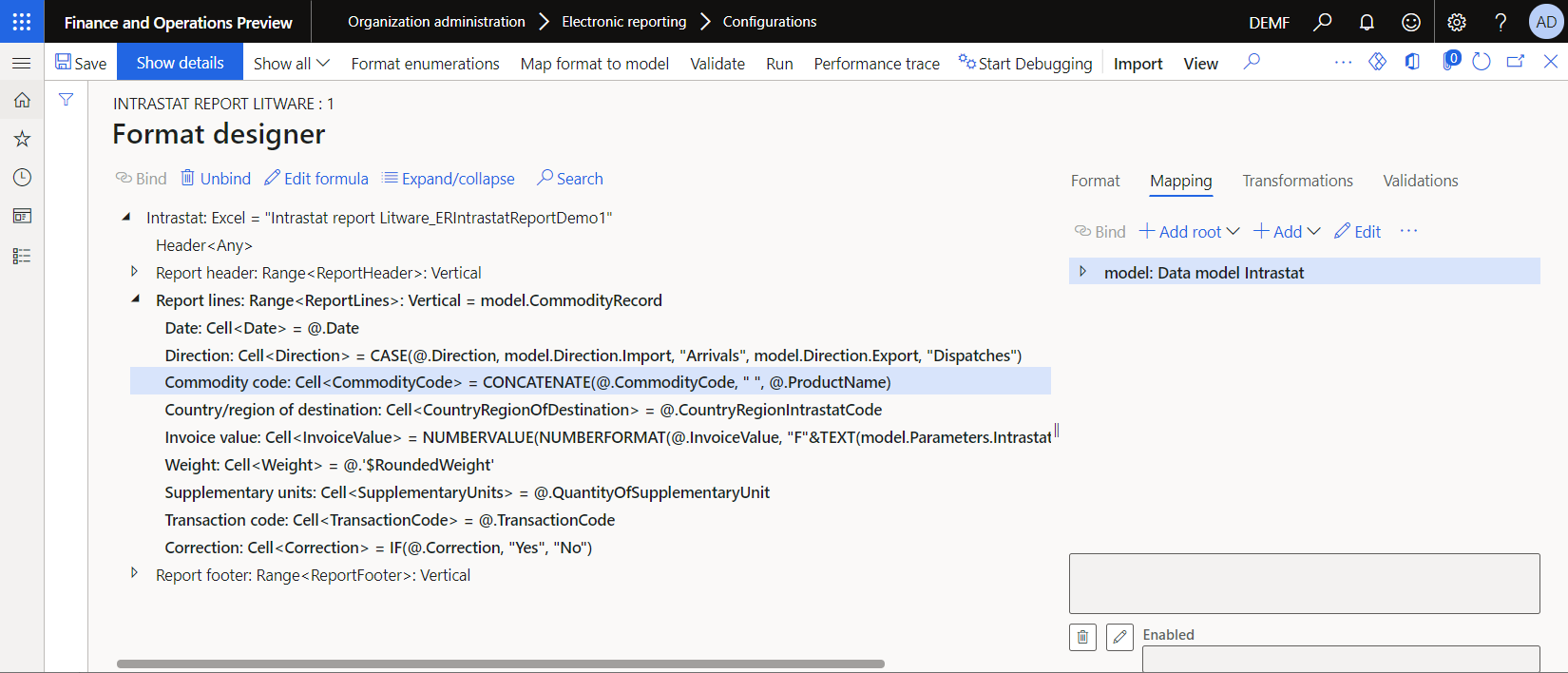Click Edit in the mapping toolbar
The width and height of the screenshot is (1568, 673).
(x=1357, y=231)
